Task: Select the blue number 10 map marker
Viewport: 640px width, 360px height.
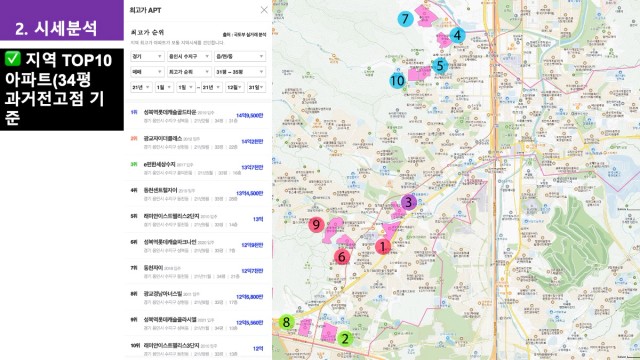Action: click(x=397, y=81)
